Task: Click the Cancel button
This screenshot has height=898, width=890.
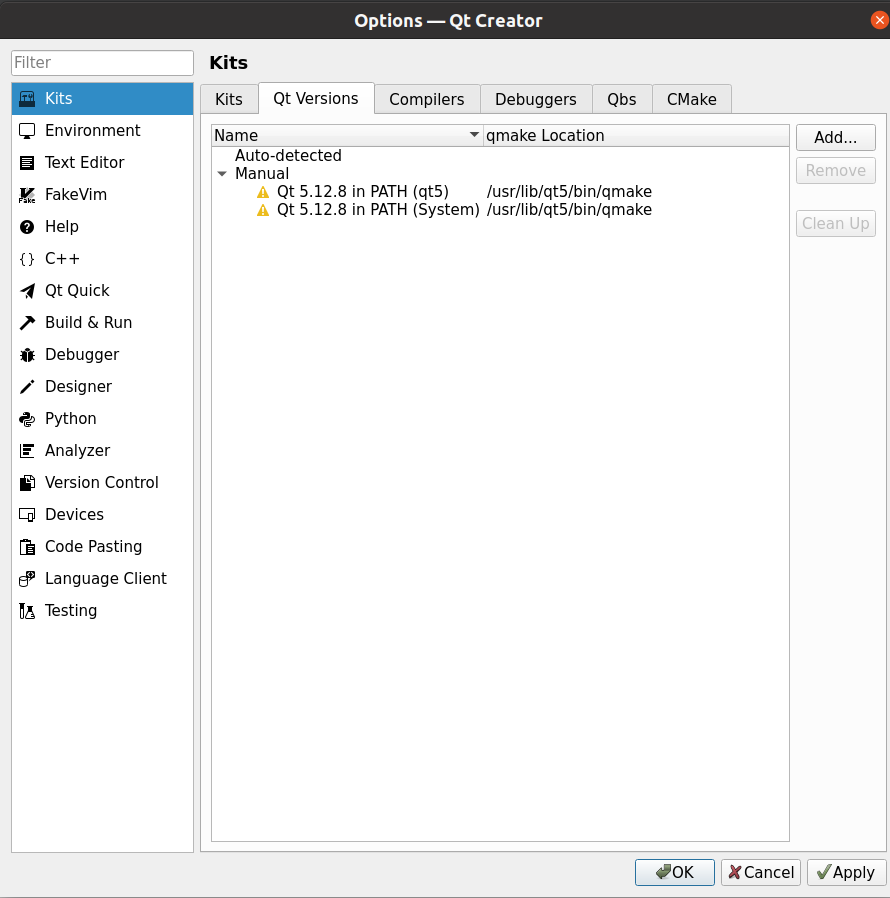Action: tap(761, 872)
